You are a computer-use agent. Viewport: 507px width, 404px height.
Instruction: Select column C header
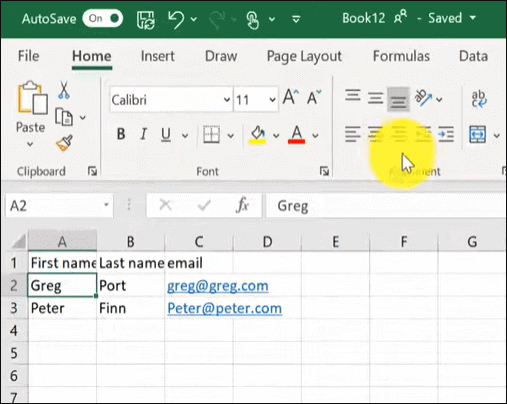click(x=199, y=241)
